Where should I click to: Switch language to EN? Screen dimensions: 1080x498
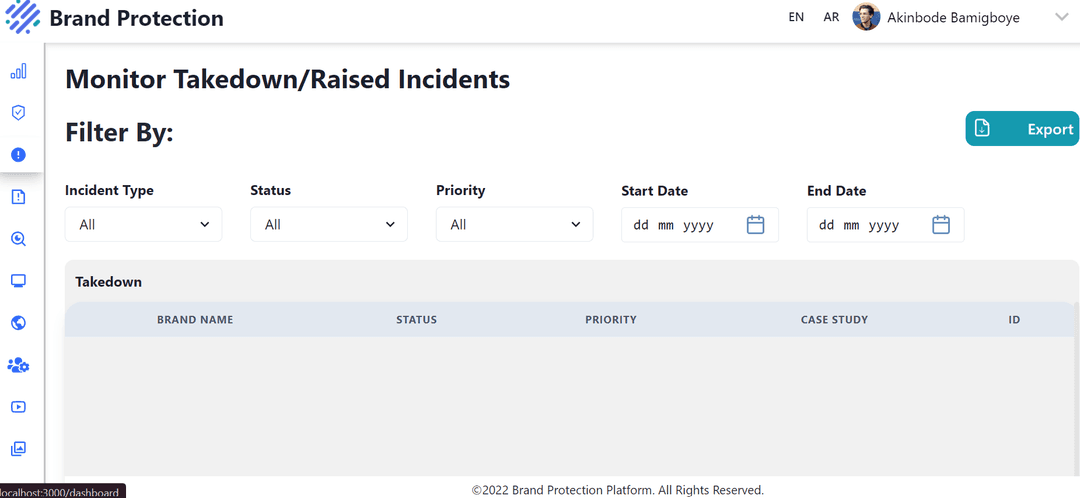pyautogui.click(x=796, y=17)
